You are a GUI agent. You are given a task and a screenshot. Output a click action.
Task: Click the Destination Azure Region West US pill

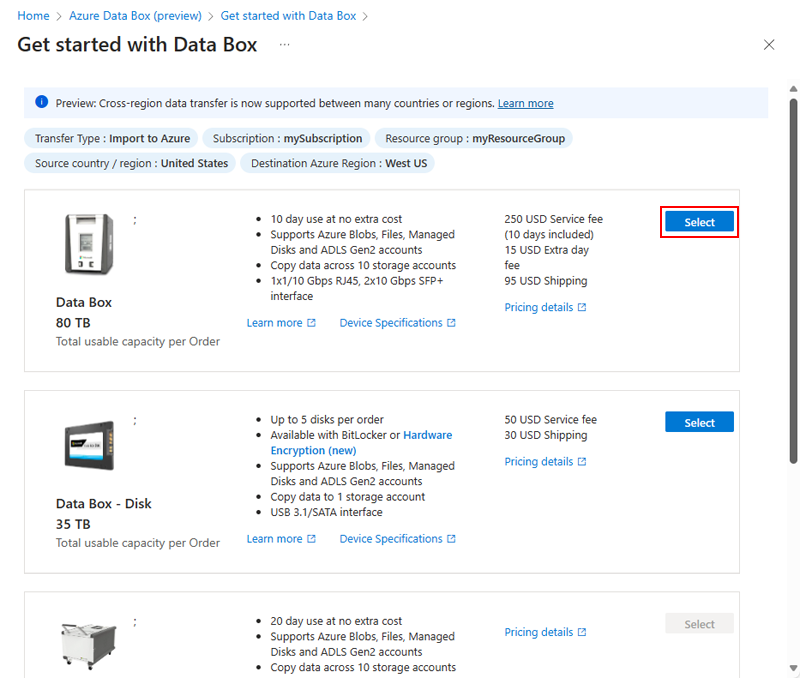[338, 163]
